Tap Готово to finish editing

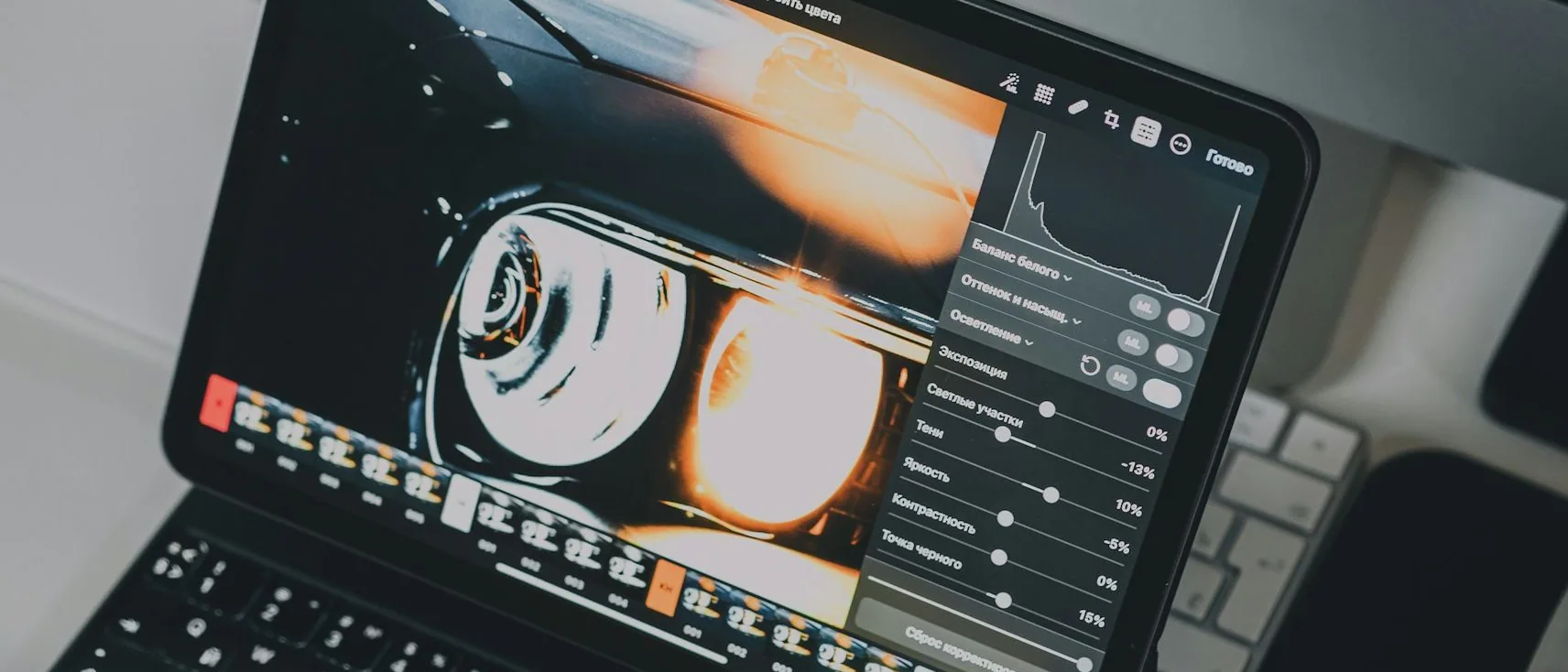(1228, 163)
